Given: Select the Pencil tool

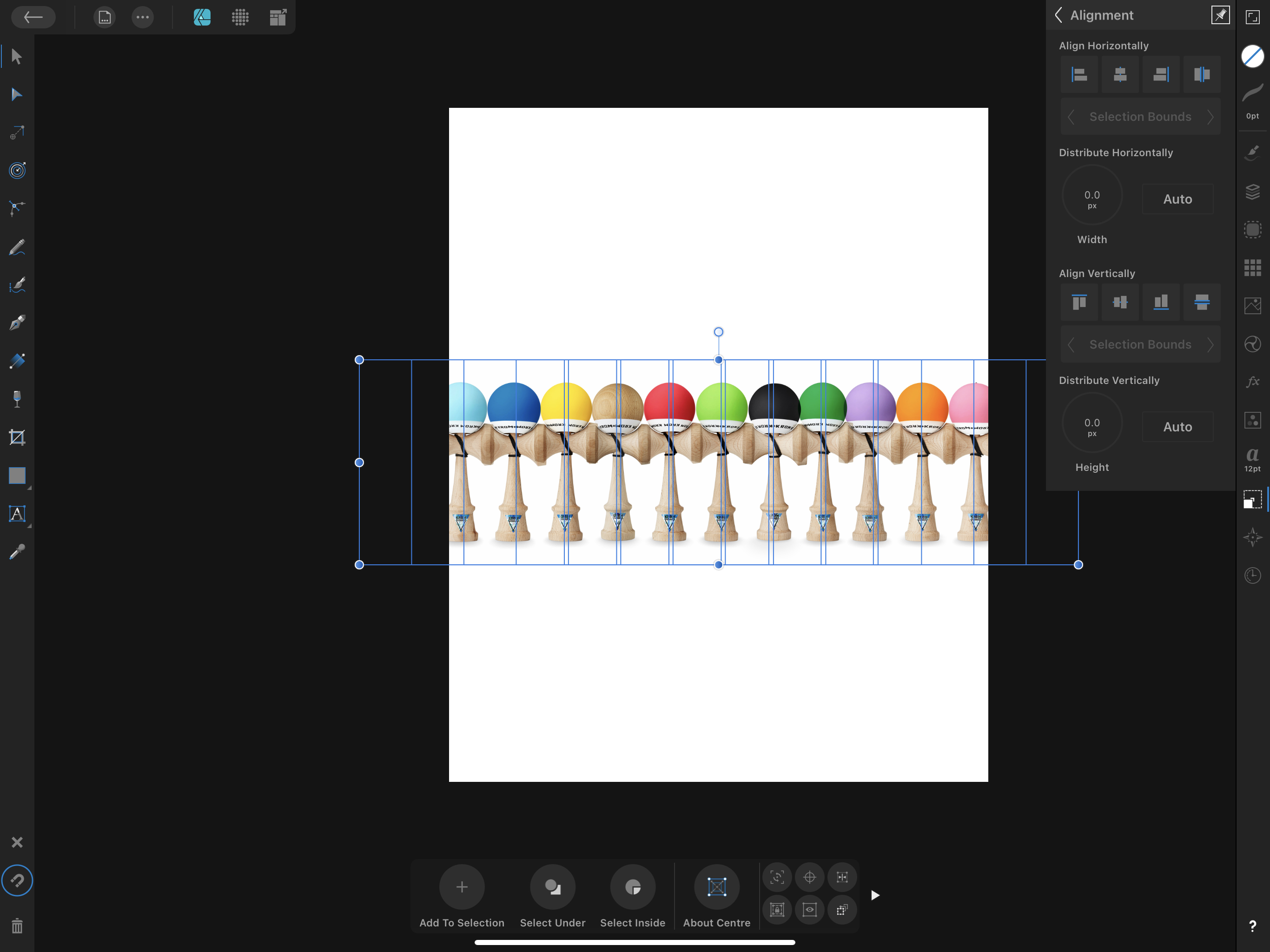Looking at the screenshot, I should [x=17, y=247].
